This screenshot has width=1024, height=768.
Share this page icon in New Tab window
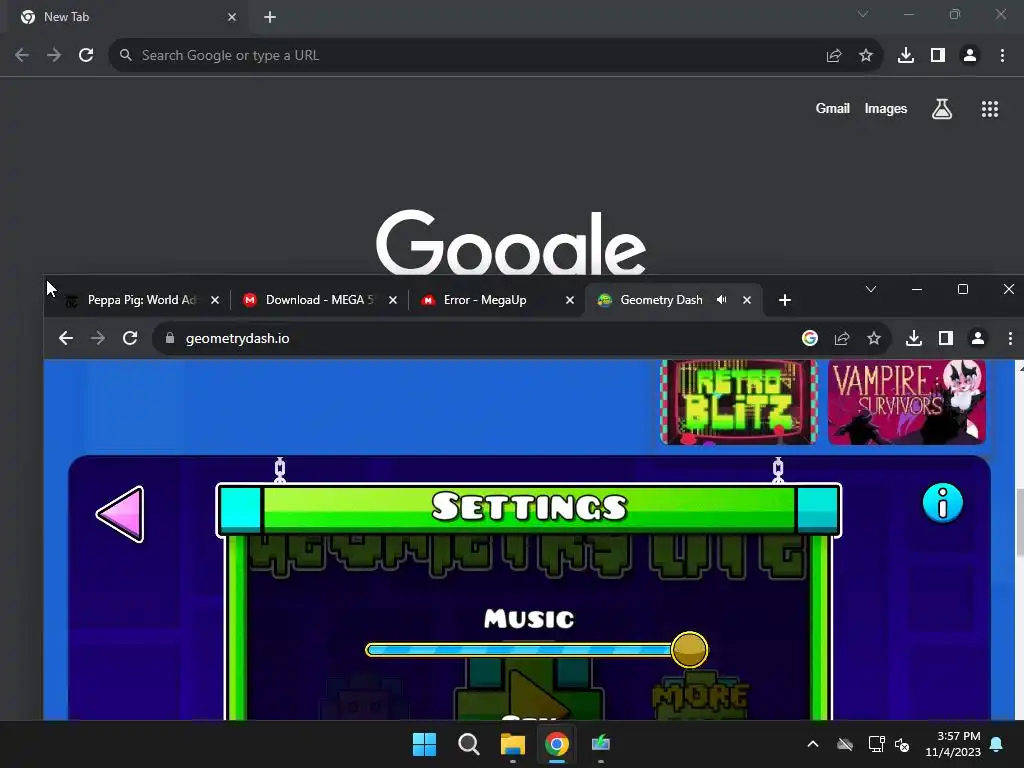834,56
